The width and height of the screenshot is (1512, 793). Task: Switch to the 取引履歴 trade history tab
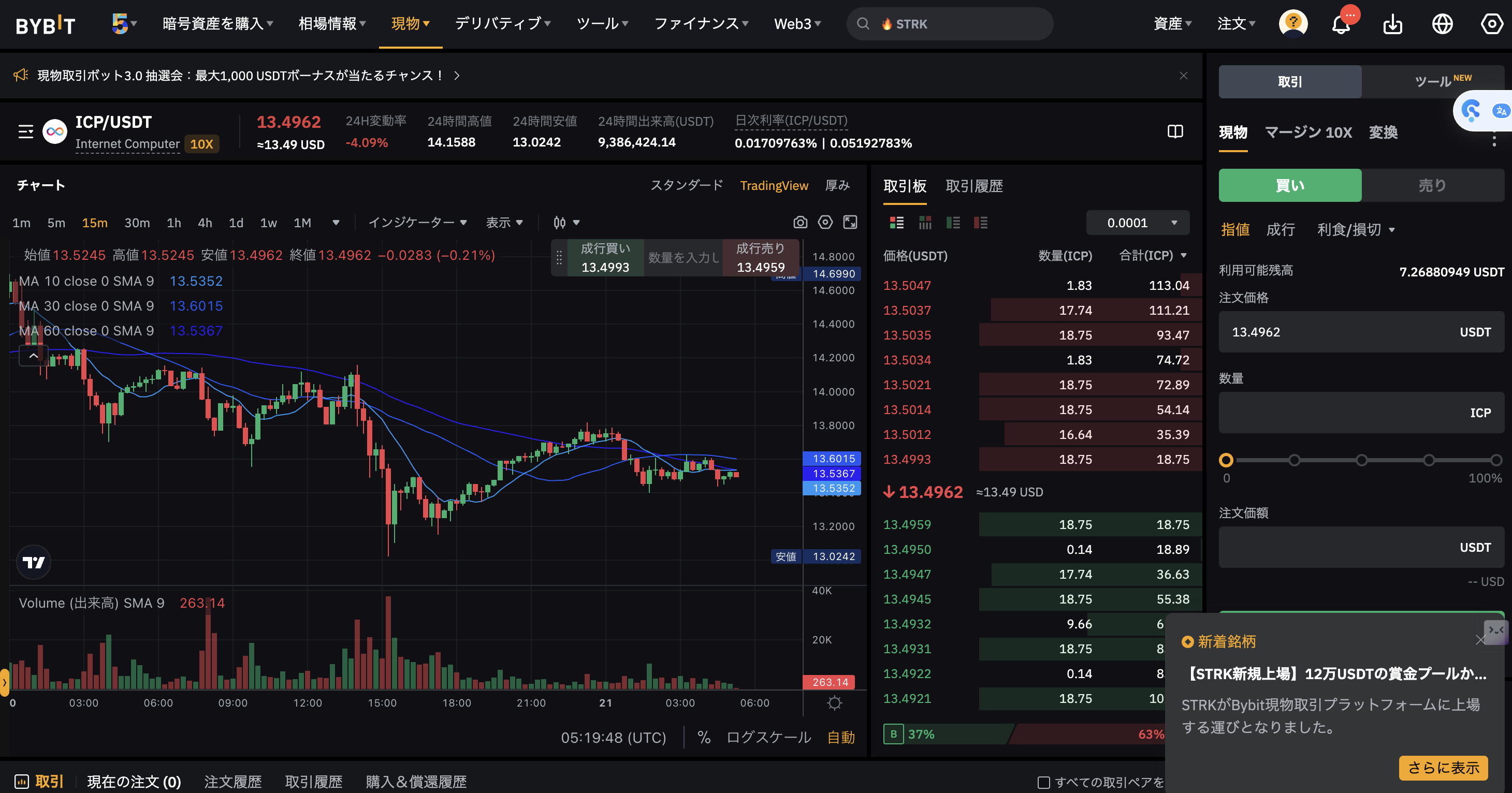click(974, 186)
